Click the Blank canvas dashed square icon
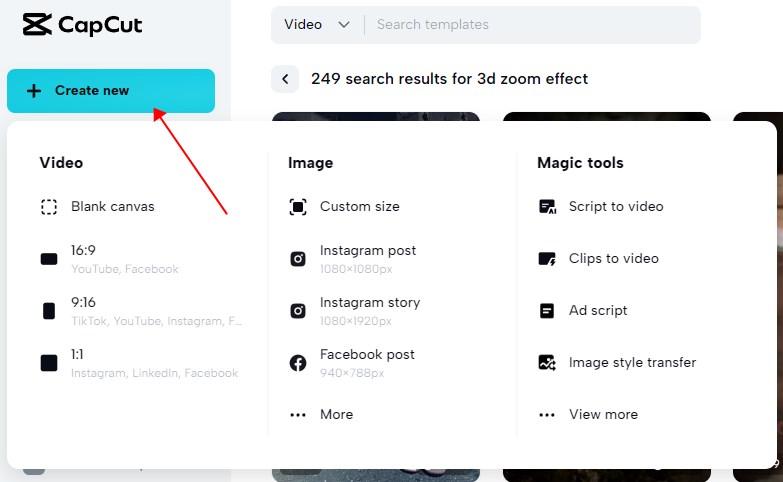Image resolution: width=783 pixels, height=482 pixels. coord(49,207)
